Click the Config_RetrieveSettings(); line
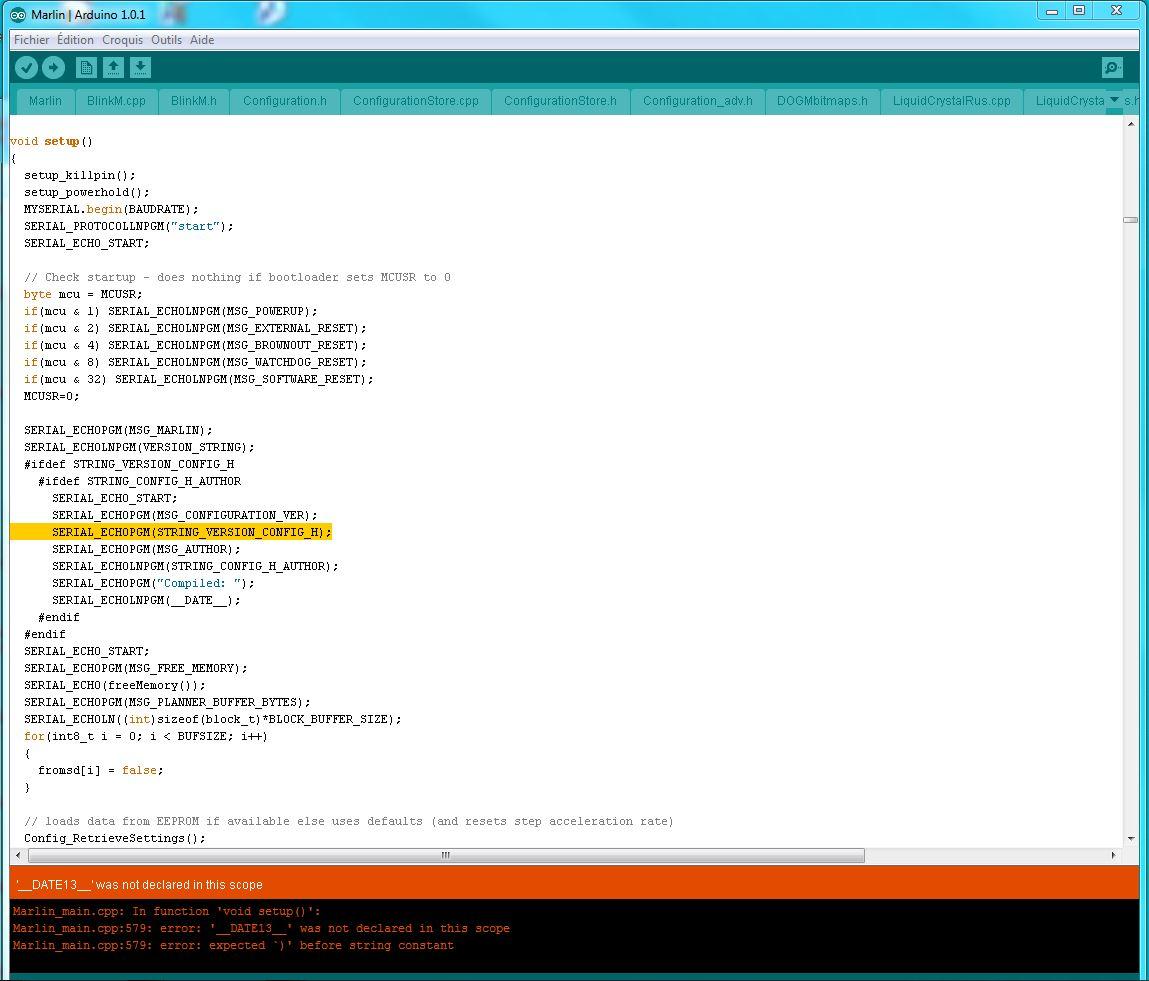 click(114, 838)
